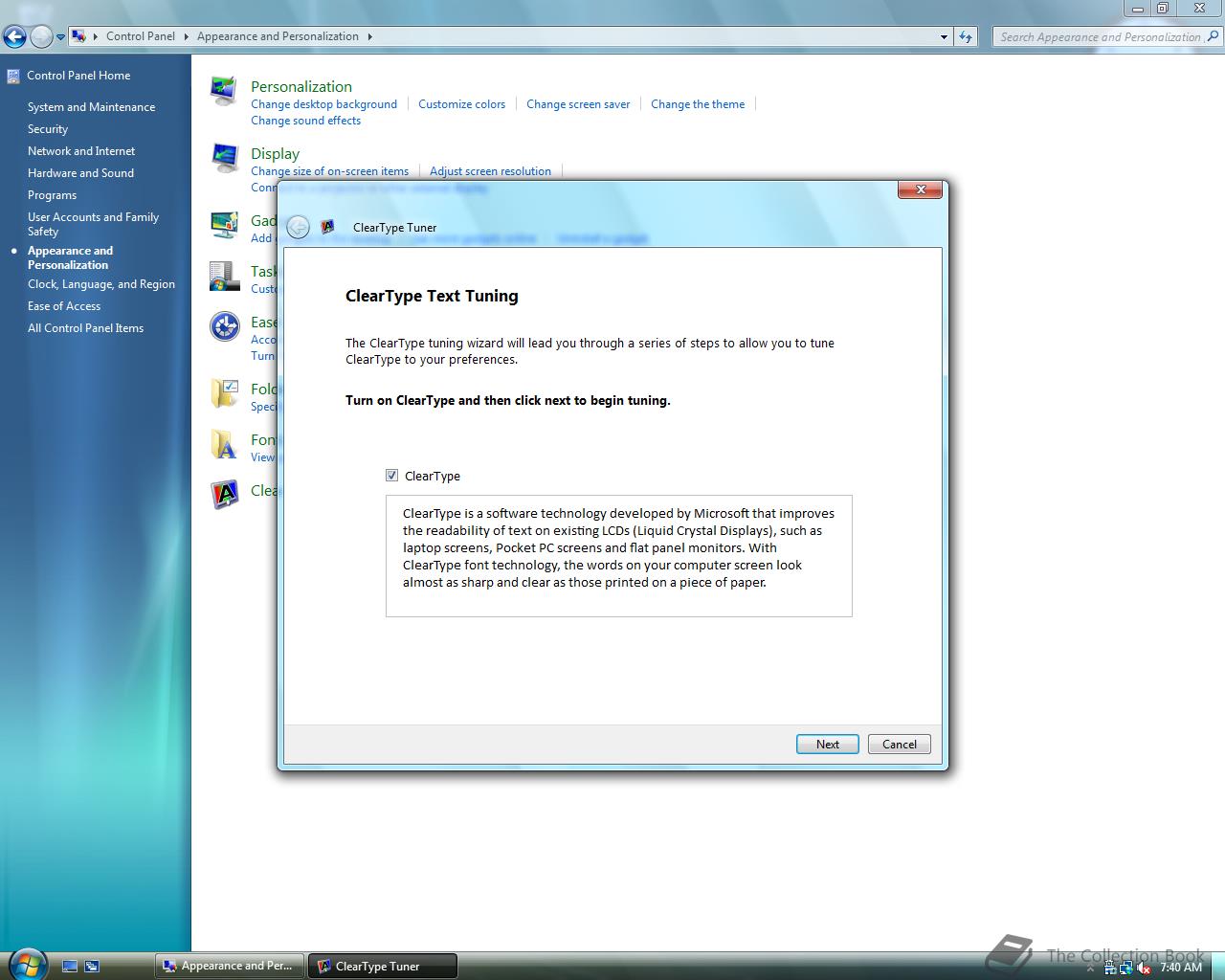Open recent pages dropdown arrow
The width and height of the screenshot is (1225, 980).
60,37
